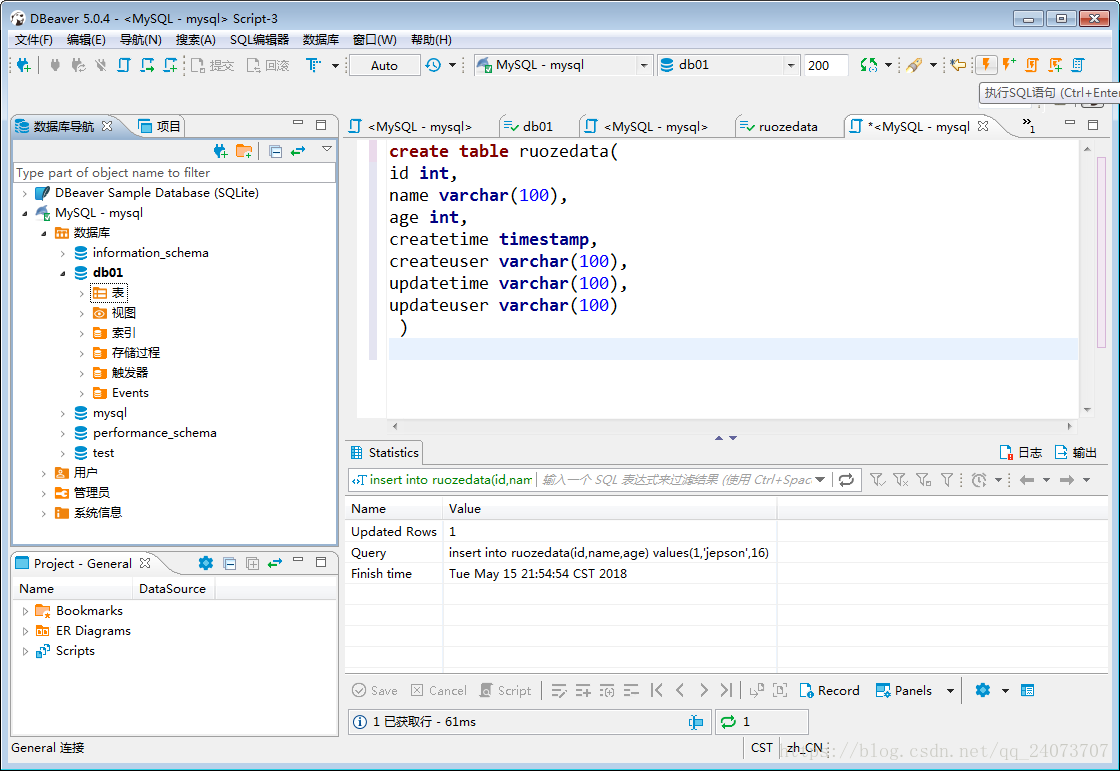Expand the 视图 folder node
This screenshot has height=771, width=1120.
[x=81, y=313]
